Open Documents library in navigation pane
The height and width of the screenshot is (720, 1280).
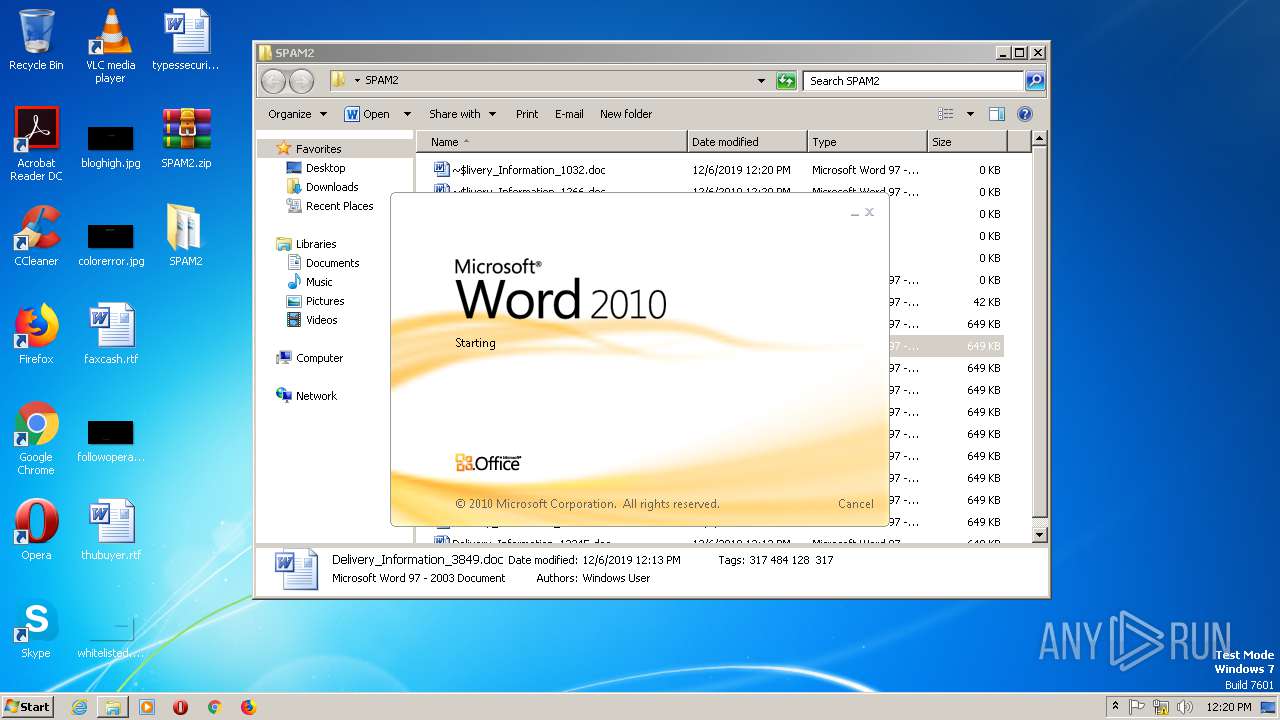332,263
